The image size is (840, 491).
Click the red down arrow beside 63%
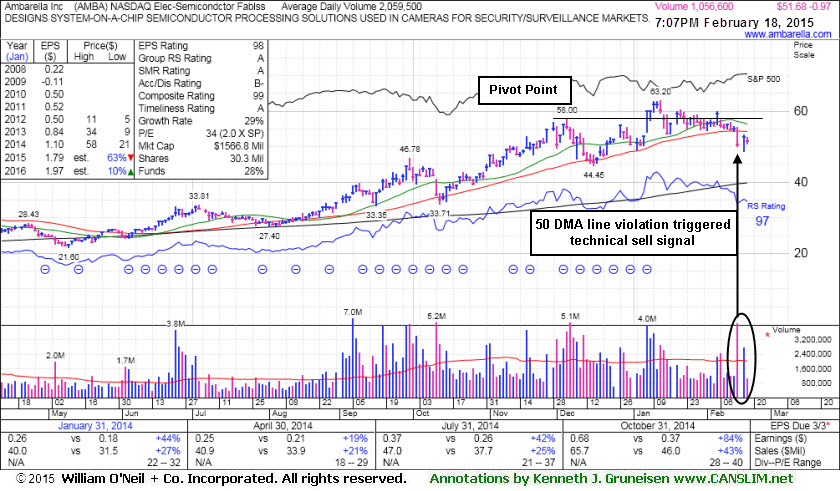[x=131, y=158]
